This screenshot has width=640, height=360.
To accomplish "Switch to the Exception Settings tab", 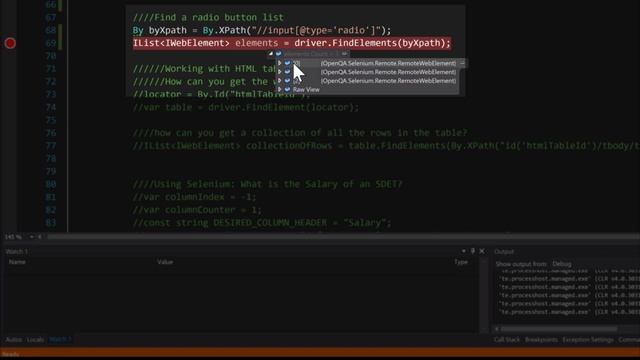I will (588, 340).
